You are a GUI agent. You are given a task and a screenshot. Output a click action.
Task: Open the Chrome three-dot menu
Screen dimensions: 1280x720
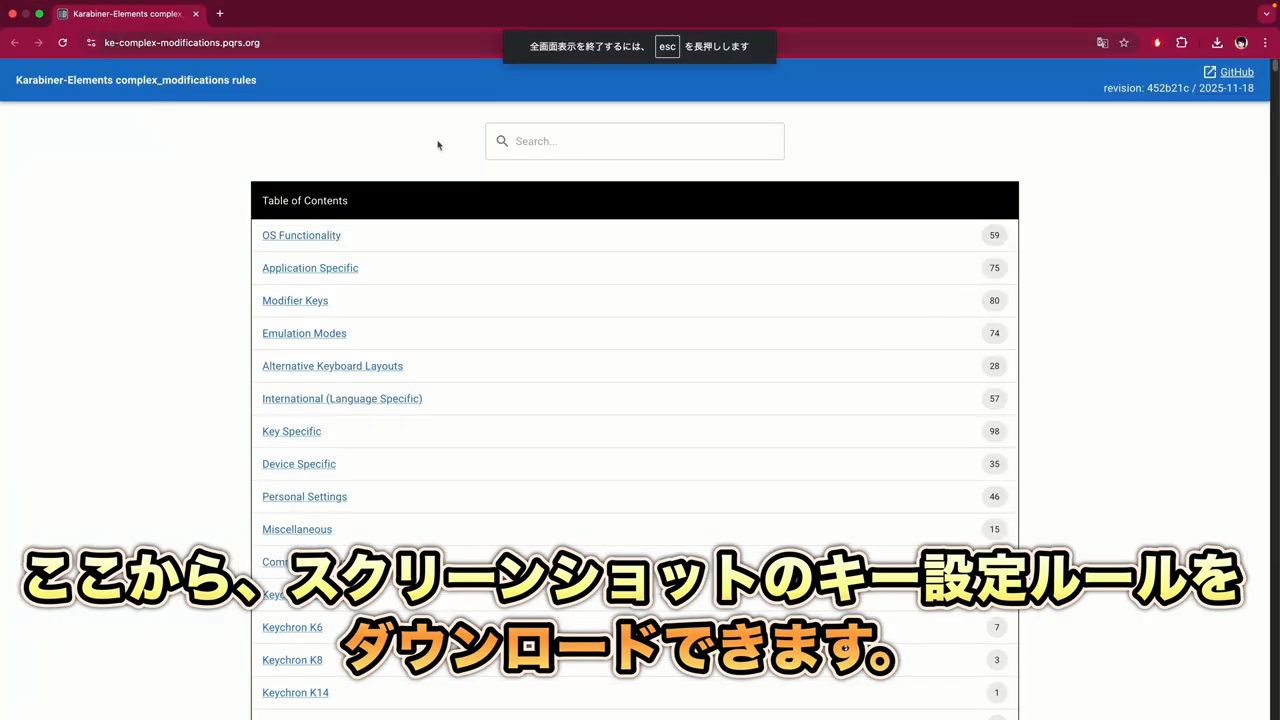coord(1266,43)
